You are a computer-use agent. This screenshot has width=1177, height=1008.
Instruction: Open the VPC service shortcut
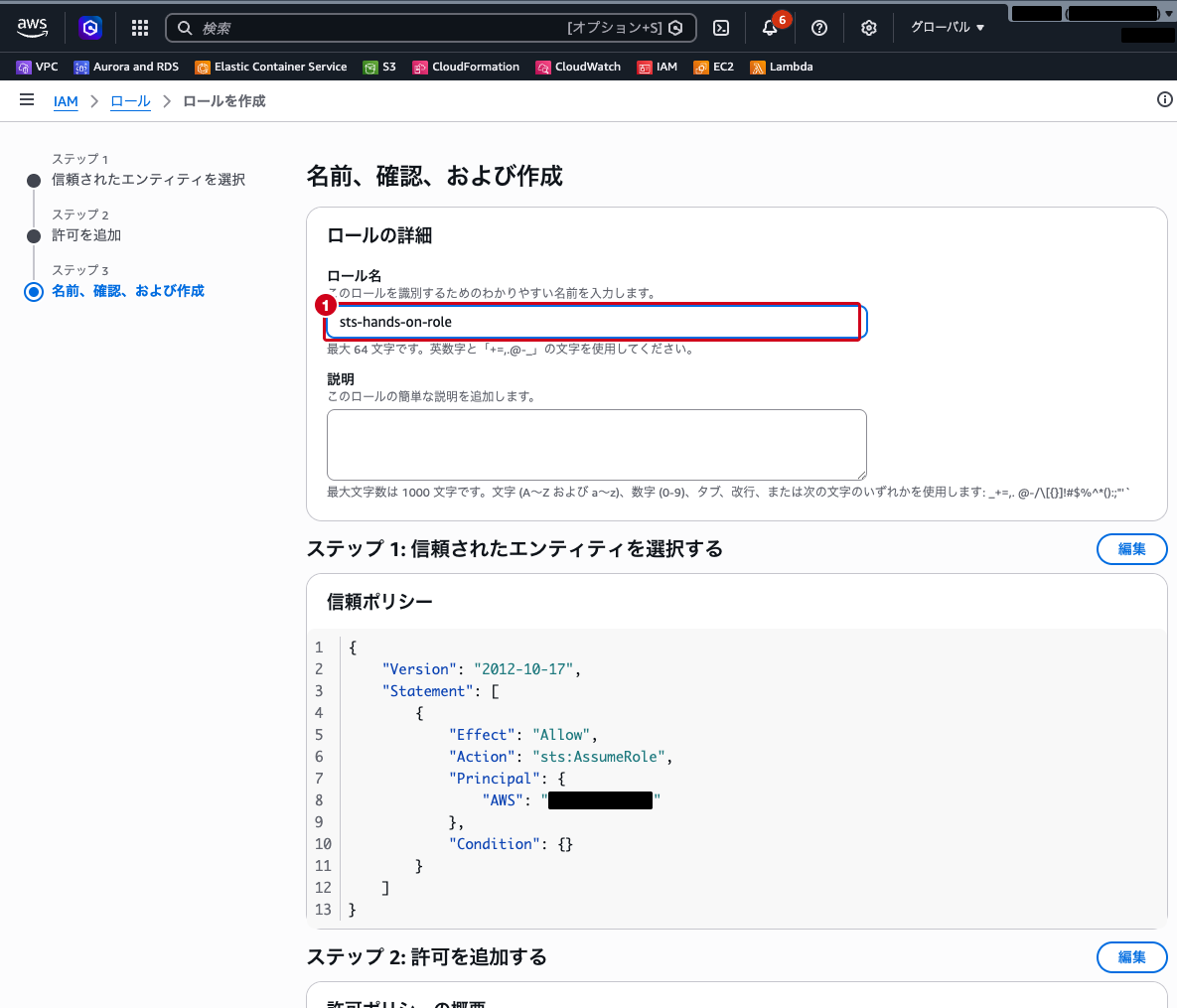37,67
